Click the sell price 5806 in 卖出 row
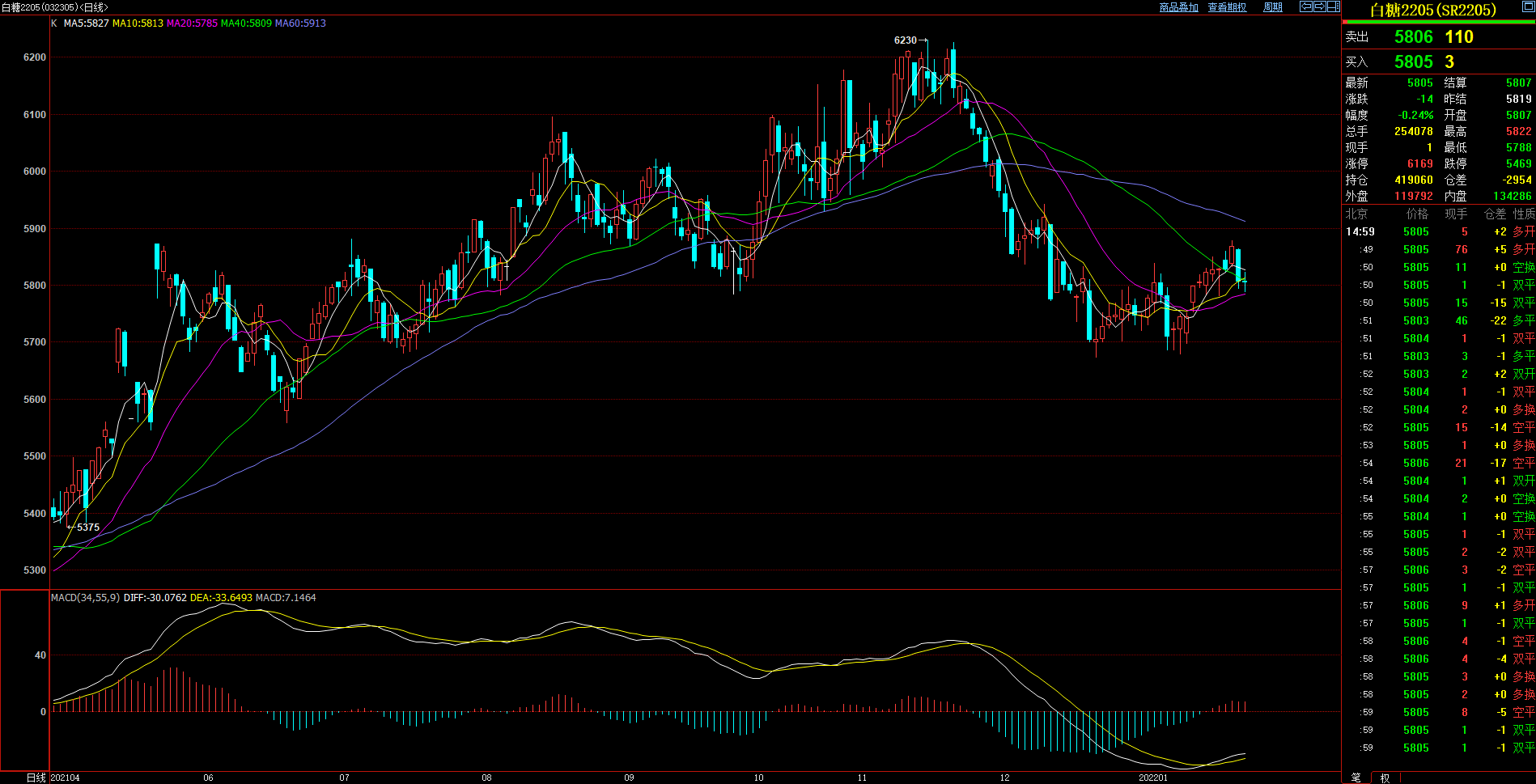 [1413, 37]
